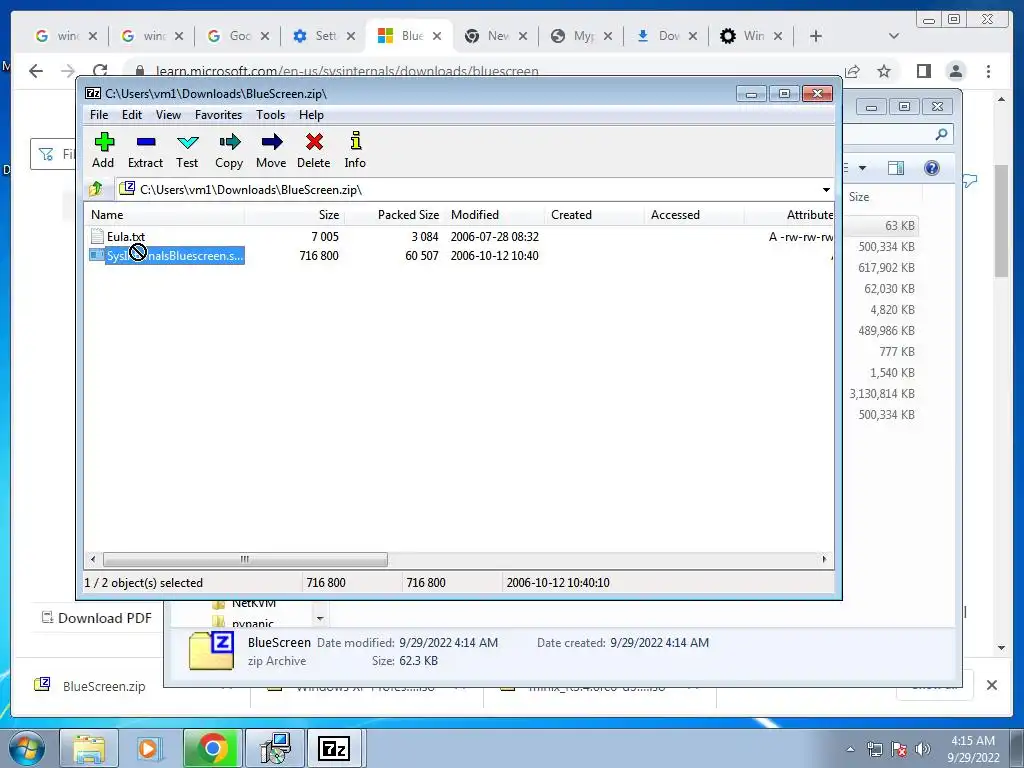Toggle Chrome side panel icon
Screen dimensions: 1024x768
pyautogui.click(x=923, y=71)
